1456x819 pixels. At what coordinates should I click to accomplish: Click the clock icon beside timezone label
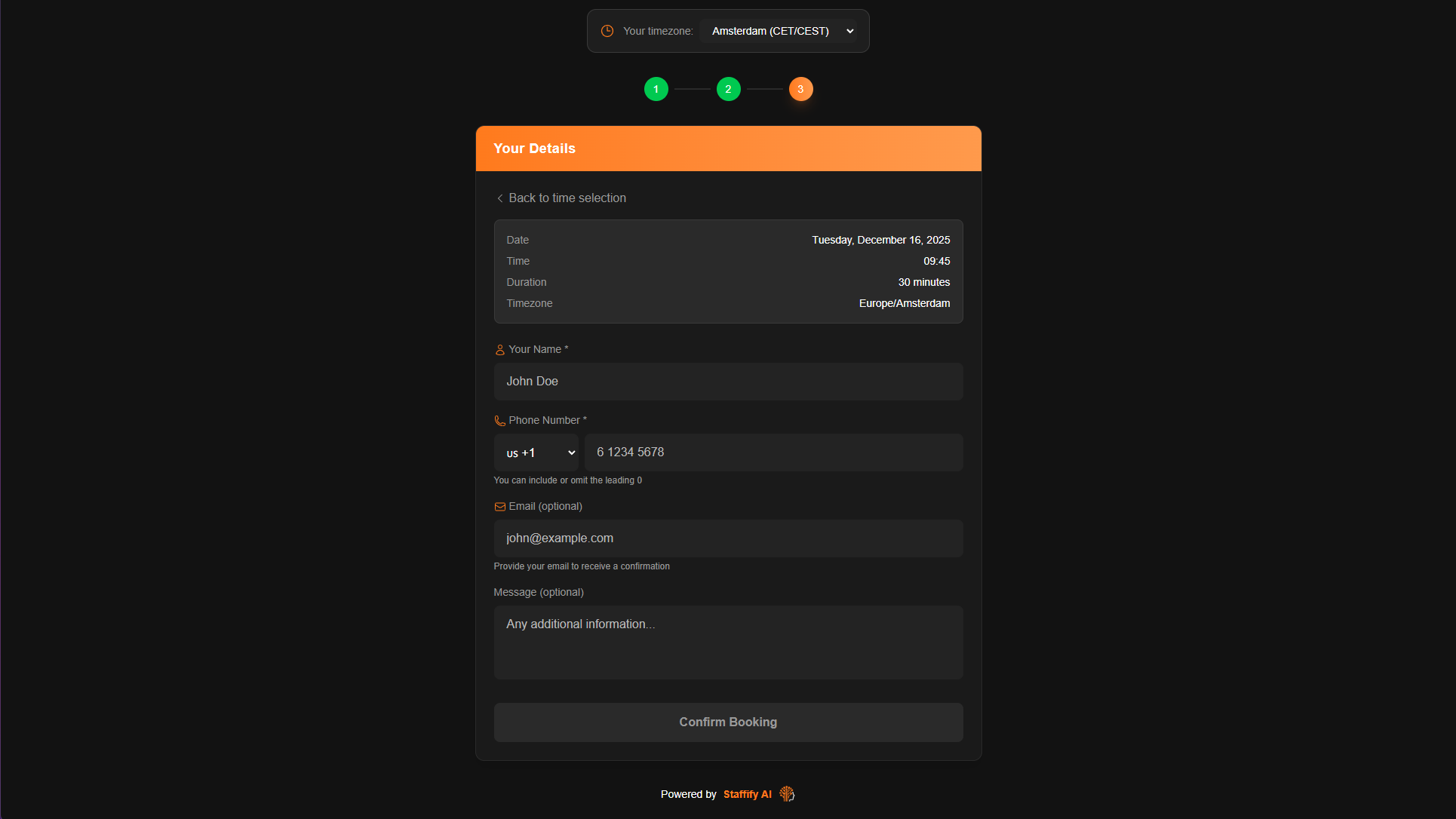[607, 31]
